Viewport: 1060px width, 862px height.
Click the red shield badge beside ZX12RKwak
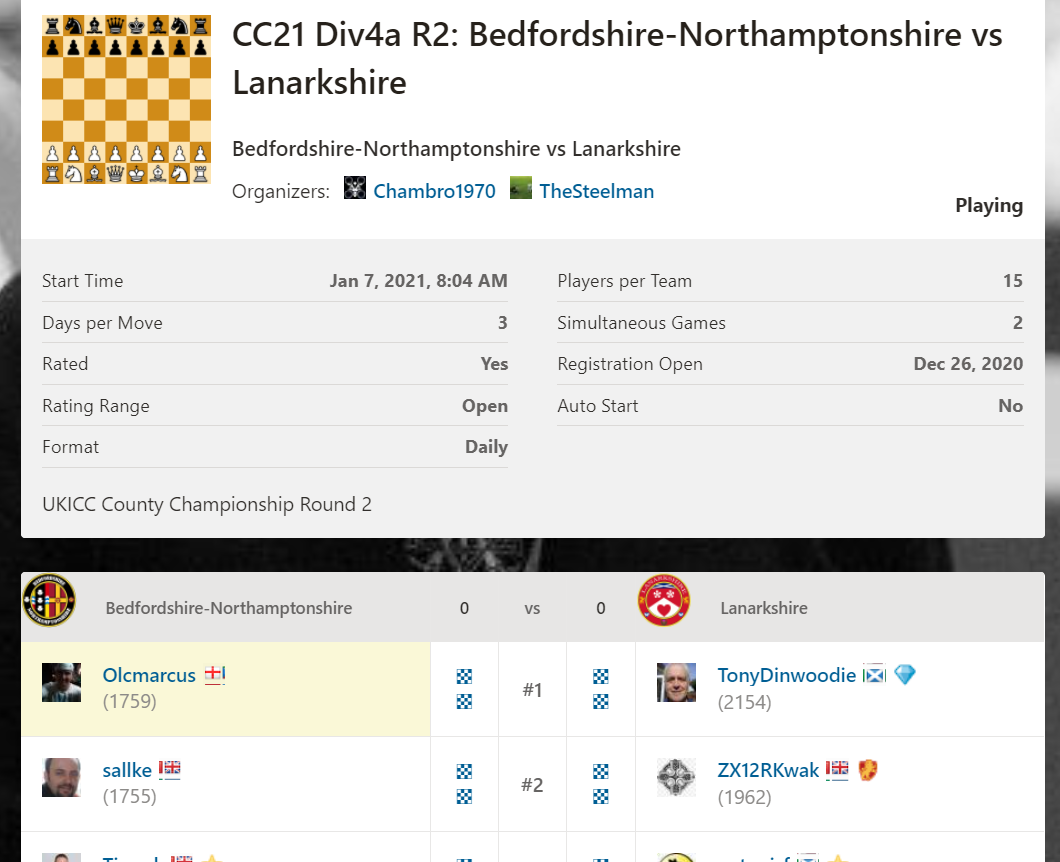tap(868, 770)
